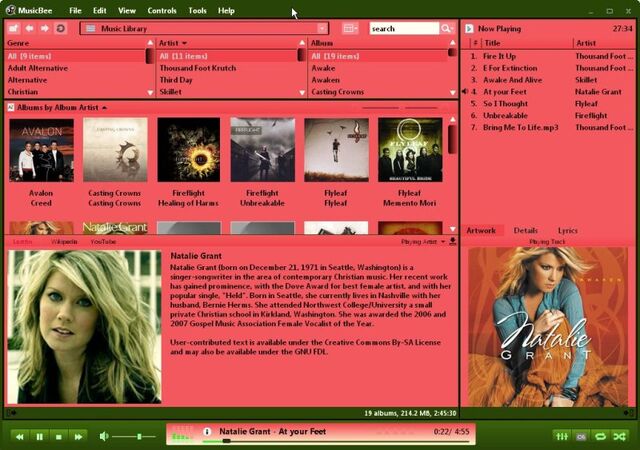
Task: Open the Wikipedia tab
Action: pyautogui.click(x=64, y=242)
